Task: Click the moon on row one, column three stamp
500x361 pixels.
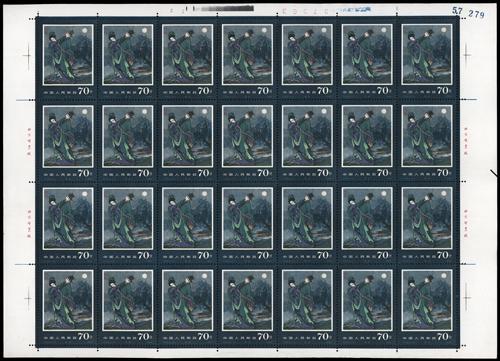Action: (x=205, y=30)
